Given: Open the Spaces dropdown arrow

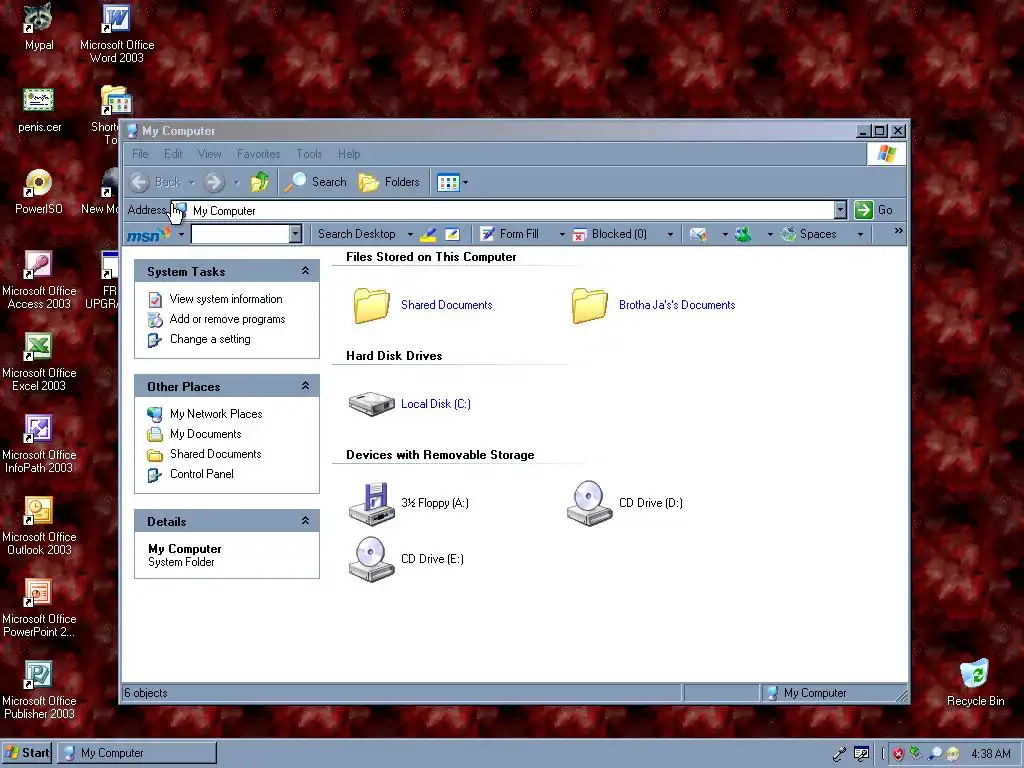Looking at the screenshot, I should (x=860, y=234).
